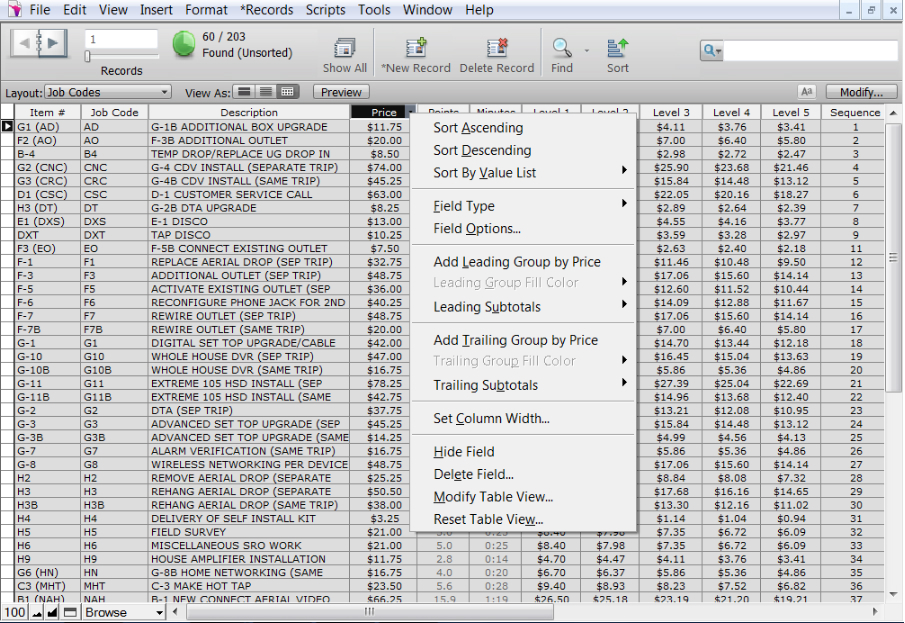This screenshot has height=623, width=905.
Task: Click the Delete Record icon
Action: click(497, 48)
